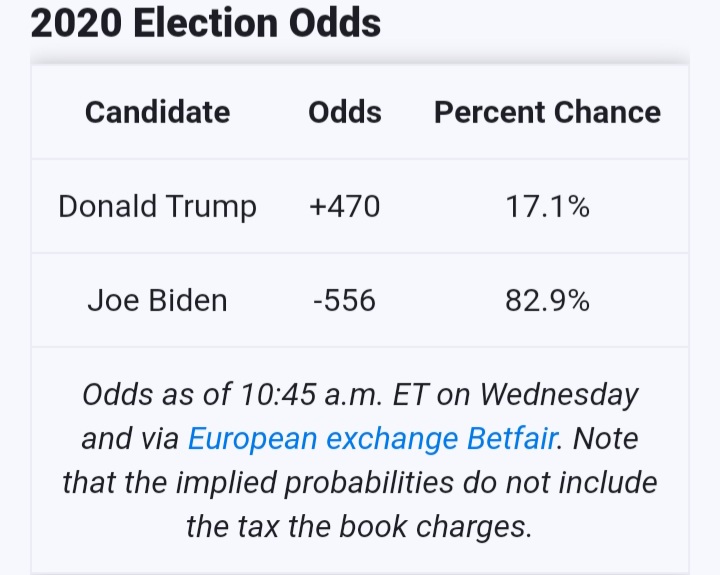Click the 2020 Election Odds heading
The width and height of the screenshot is (720, 575).
(206, 23)
